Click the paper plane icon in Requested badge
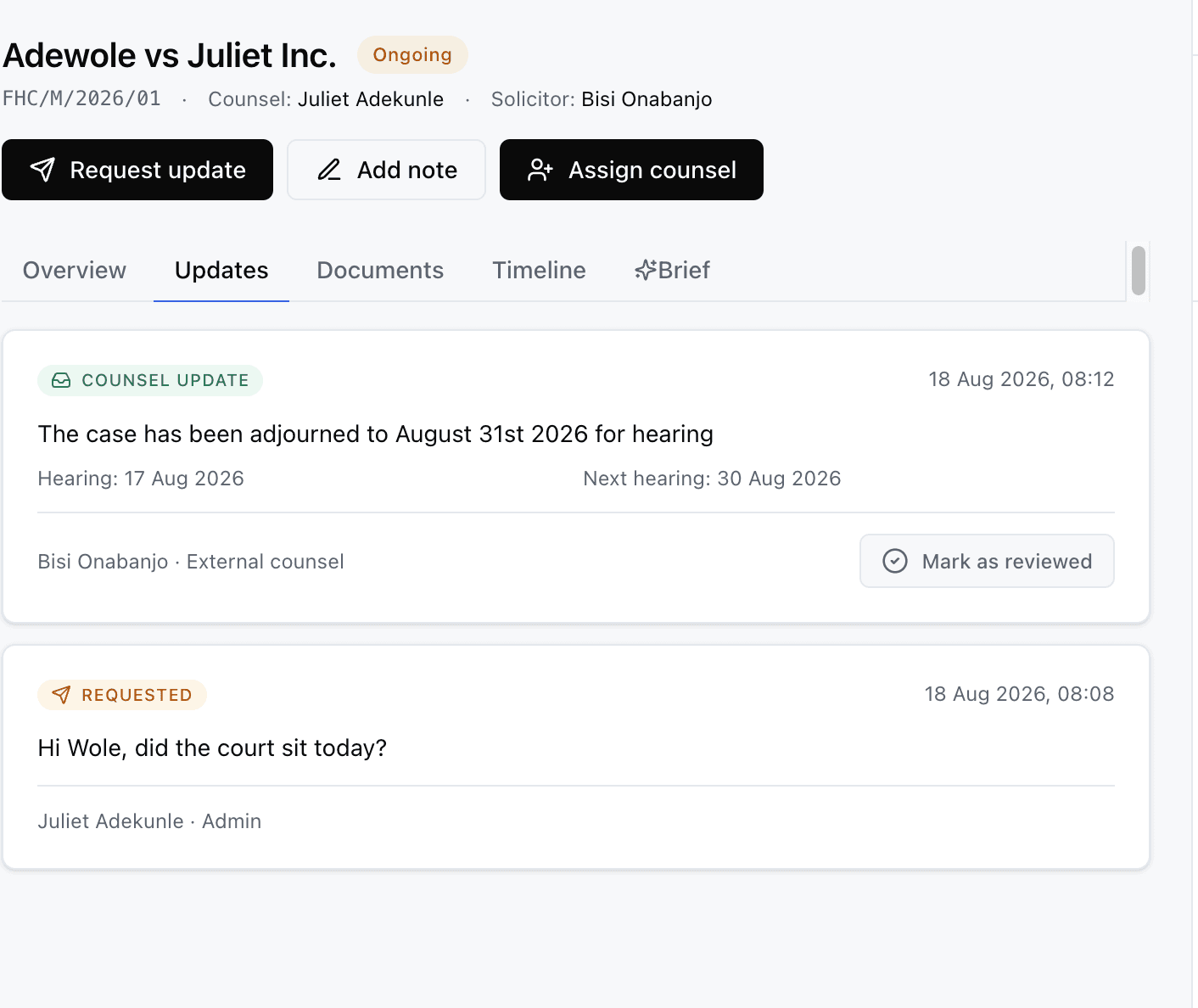Screen dimensions: 1198x1008 pos(61,695)
